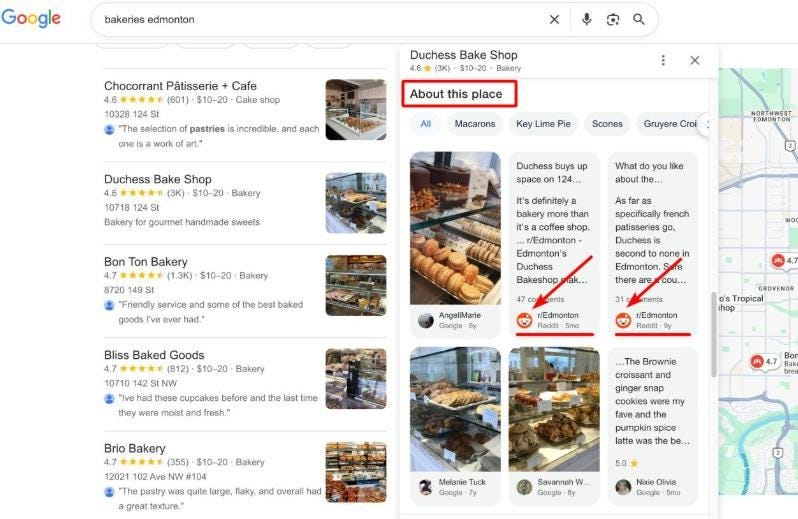Click the Duchess Bake Shop panel title

click(464, 55)
